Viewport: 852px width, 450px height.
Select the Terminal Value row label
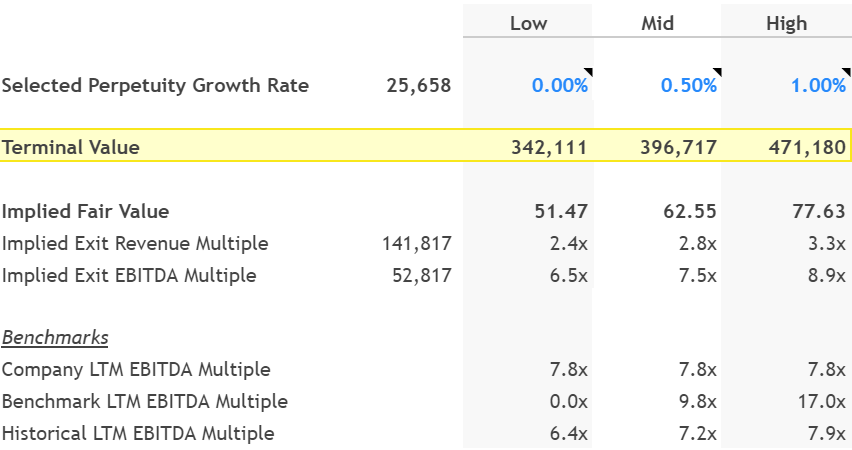[x=71, y=147]
